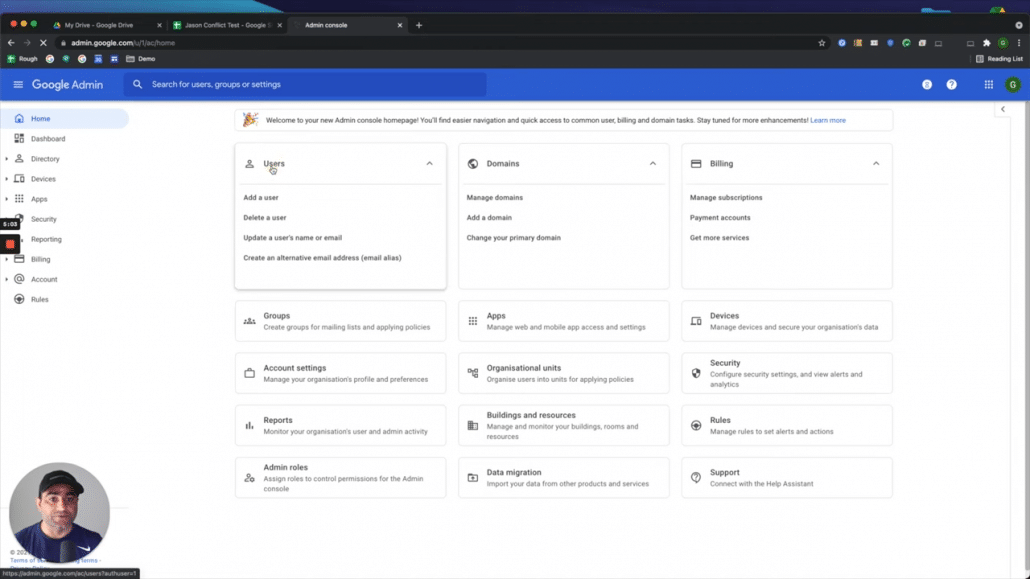Expand the Account sidebar arrow

7,279
